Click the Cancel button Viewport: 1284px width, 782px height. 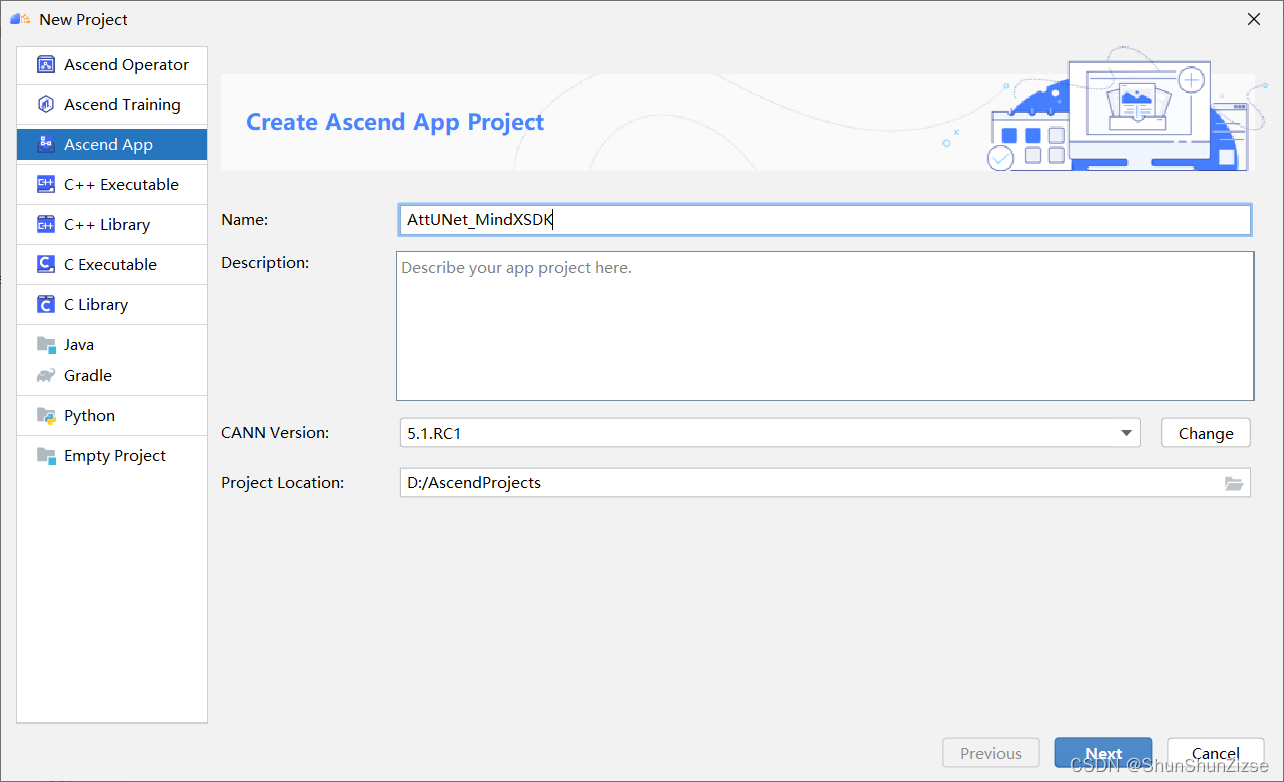coord(1215,754)
